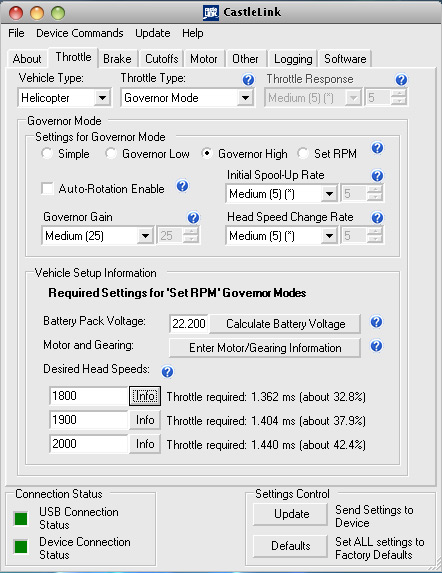The width and height of the screenshot is (442, 573).
Task: Click the 1900 head speed input field
Action: [89, 420]
